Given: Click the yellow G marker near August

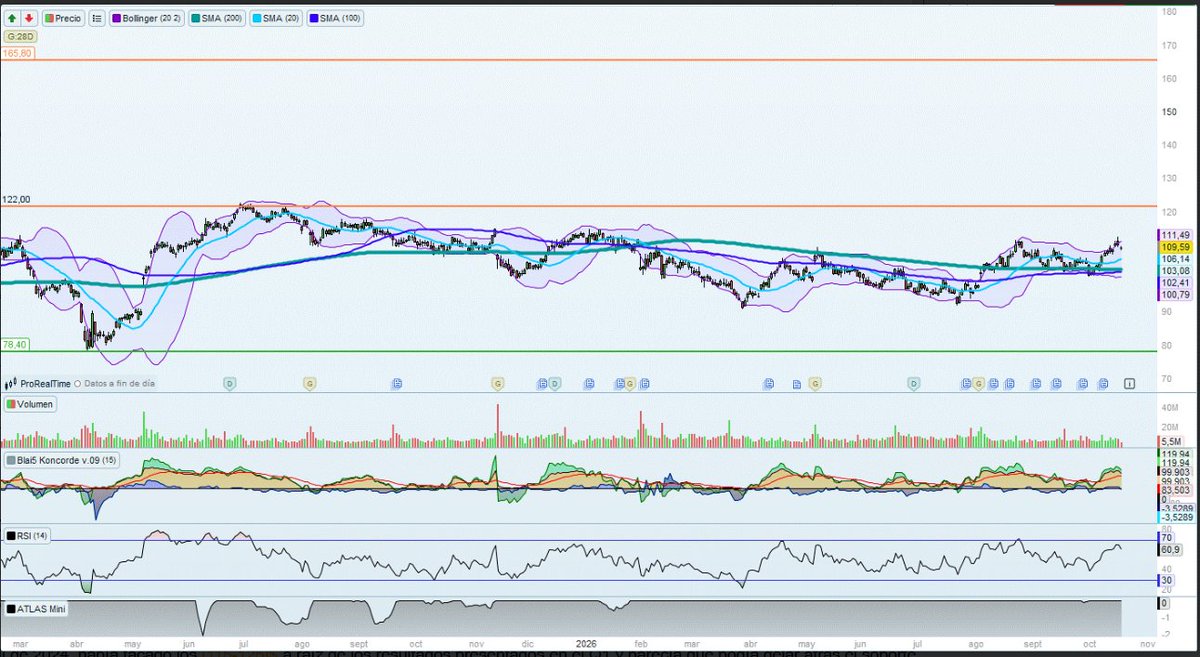Looking at the screenshot, I should pos(310,383).
